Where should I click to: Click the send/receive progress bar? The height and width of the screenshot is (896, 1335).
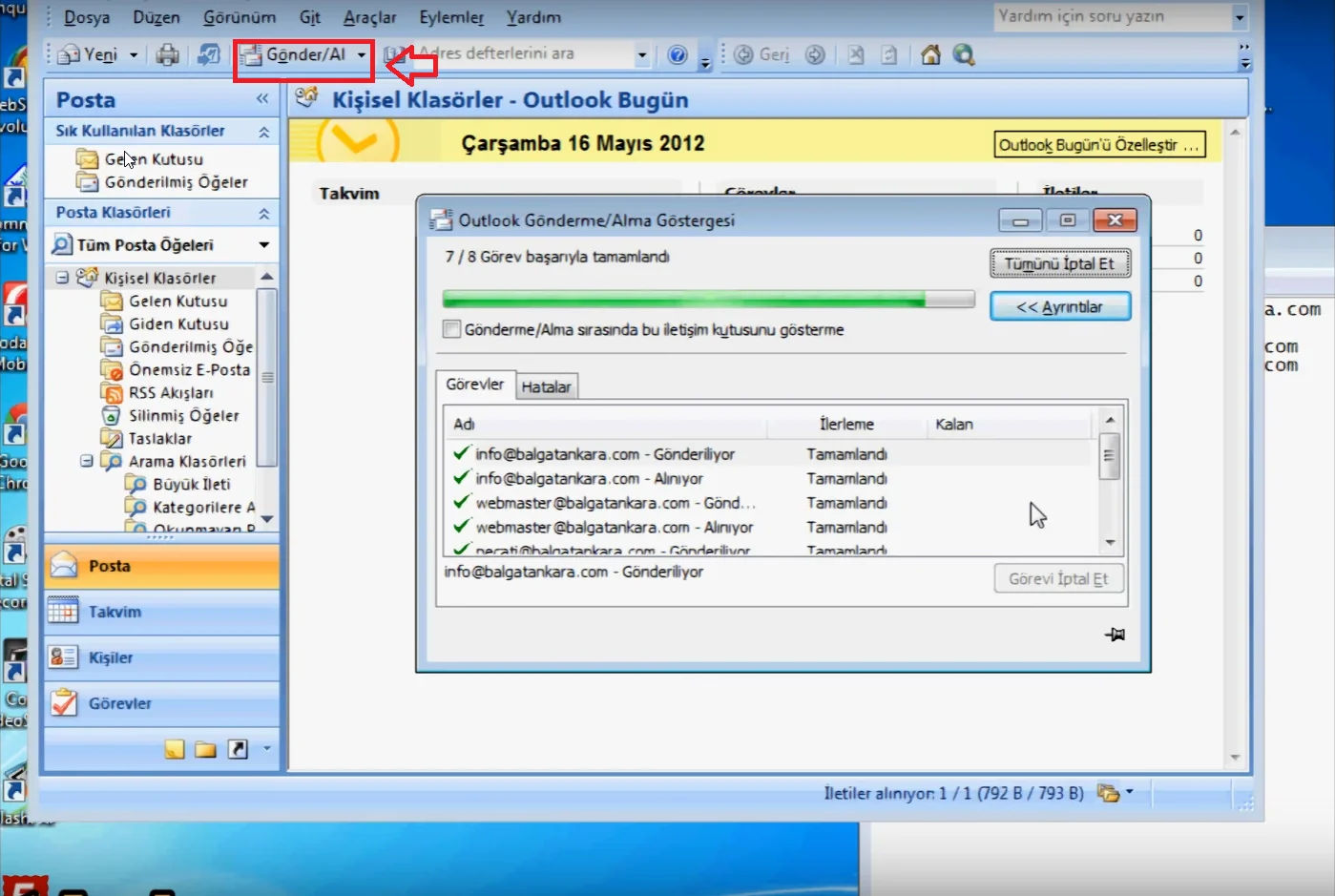tap(708, 300)
